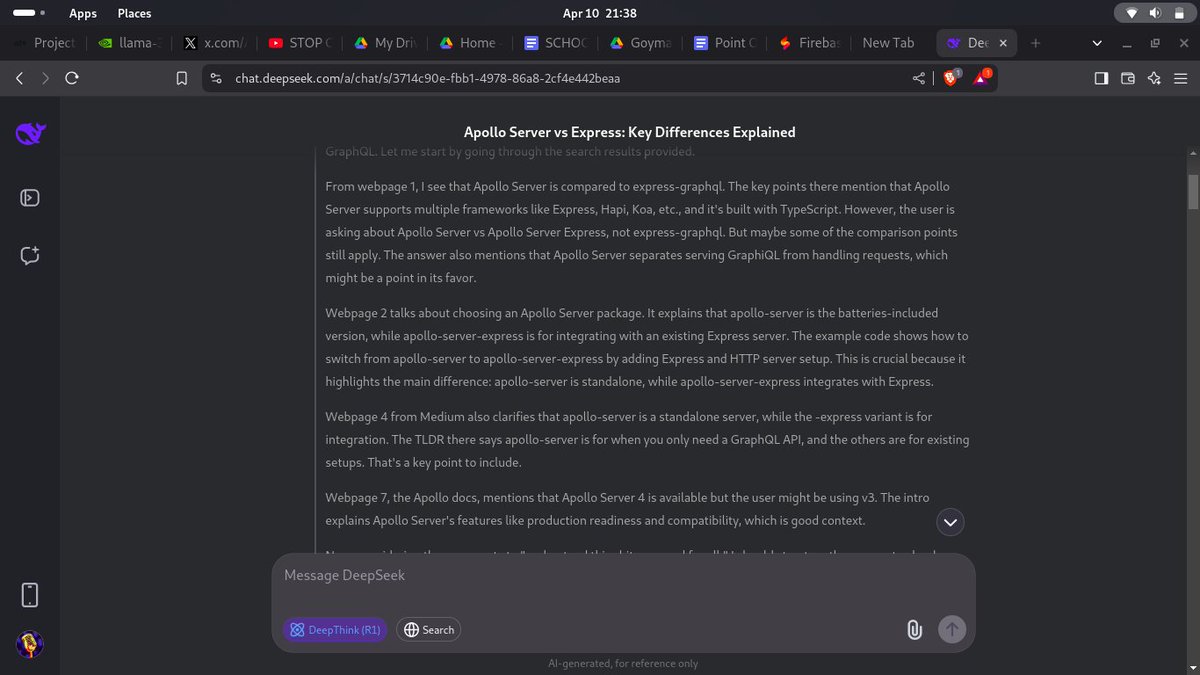Open Brave Rewards triangle icon
Image resolution: width=1200 pixels, height=675 pixels.
point(981,77)
